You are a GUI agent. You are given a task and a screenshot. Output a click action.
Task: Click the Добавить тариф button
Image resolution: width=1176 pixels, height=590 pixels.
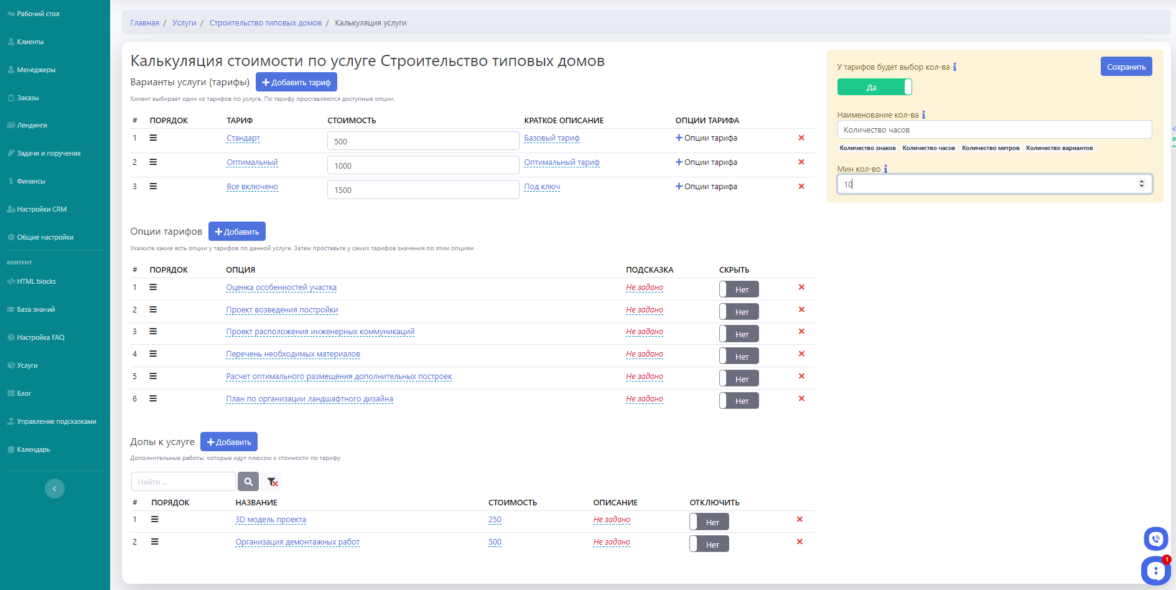tap(296, 82)
